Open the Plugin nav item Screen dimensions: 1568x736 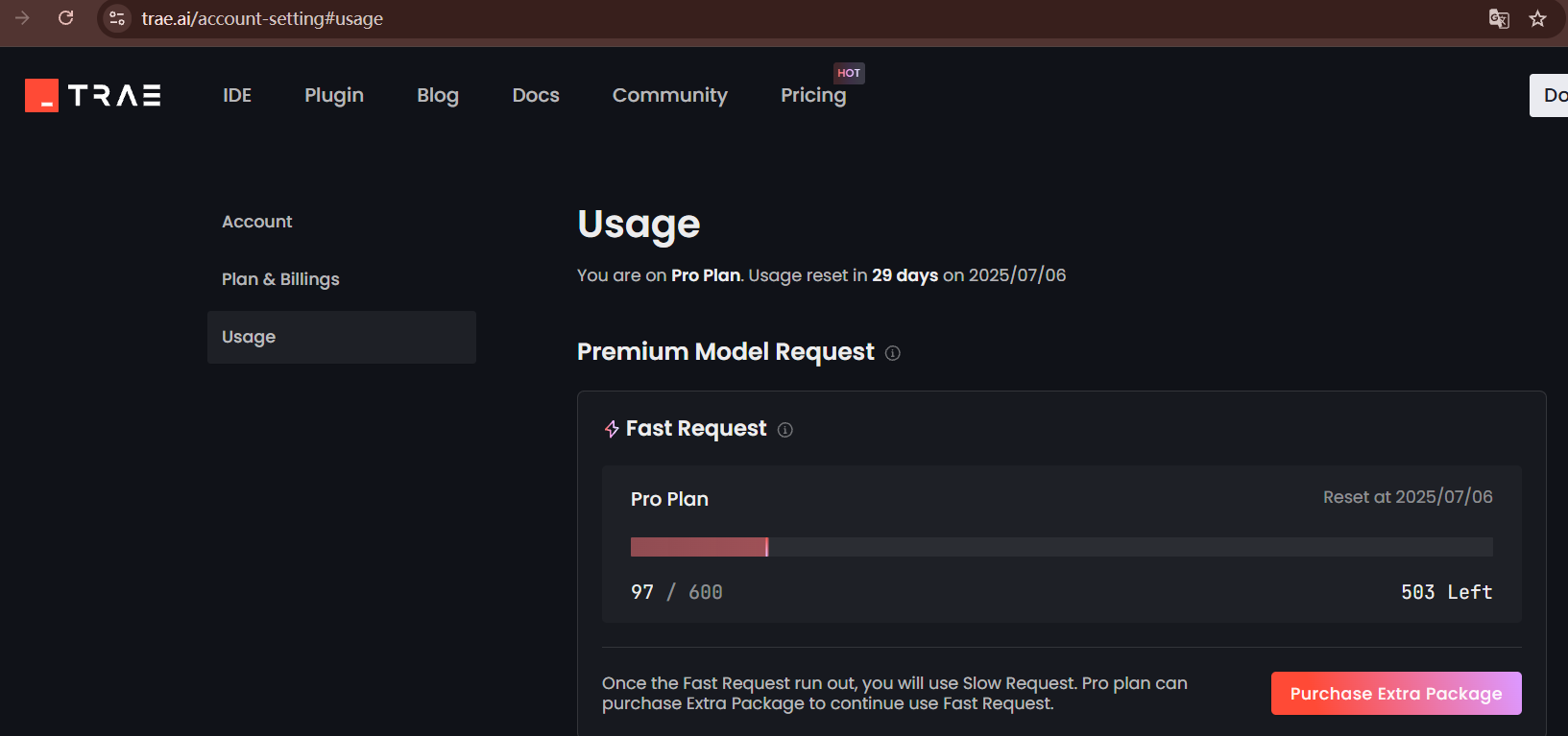click(334, 95)
